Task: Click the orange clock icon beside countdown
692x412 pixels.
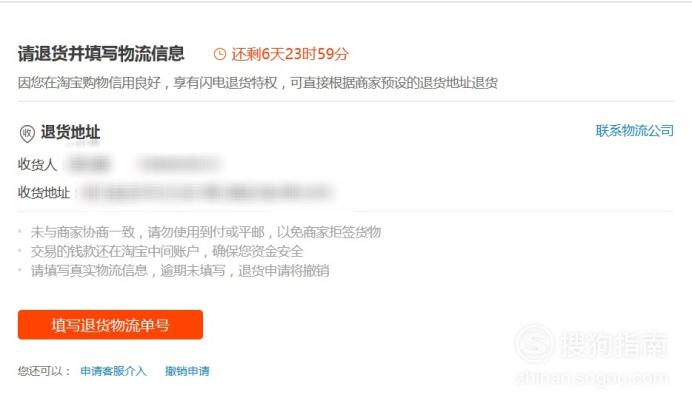Action: [220, 54]
